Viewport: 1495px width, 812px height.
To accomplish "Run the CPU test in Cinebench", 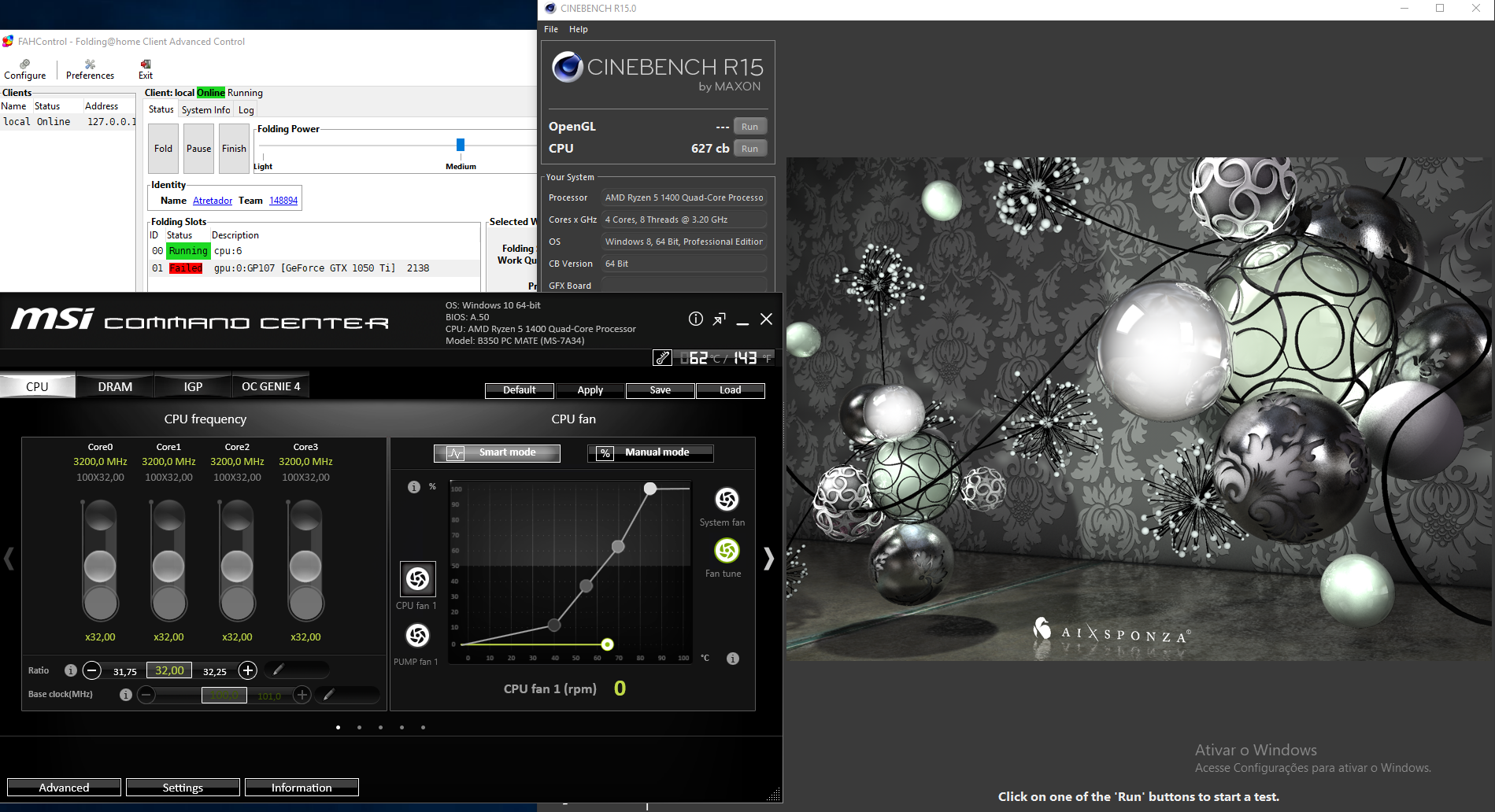I will pos(750,149).
